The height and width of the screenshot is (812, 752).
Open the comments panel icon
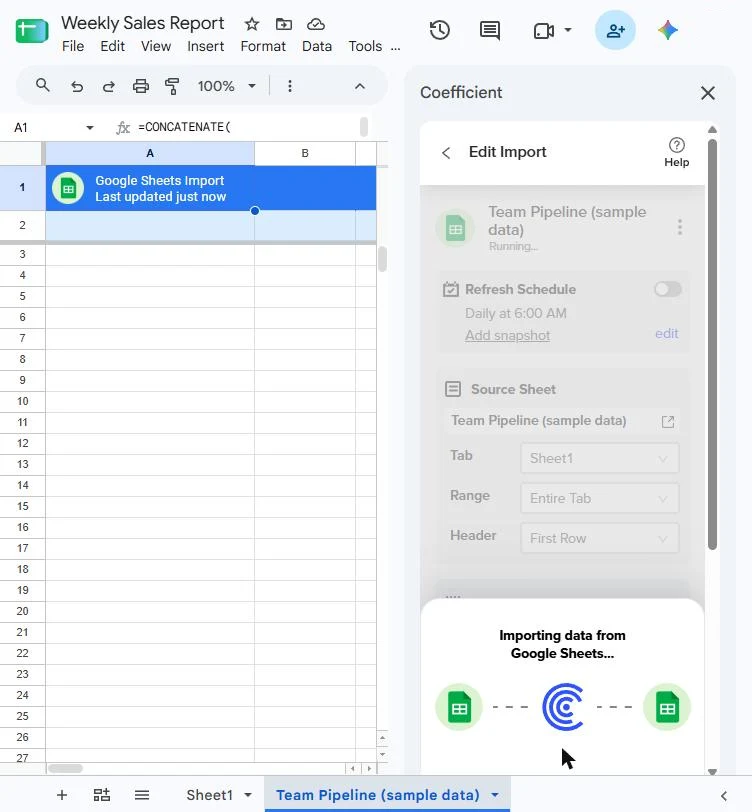pyautogui.click(x=489, y=30)
